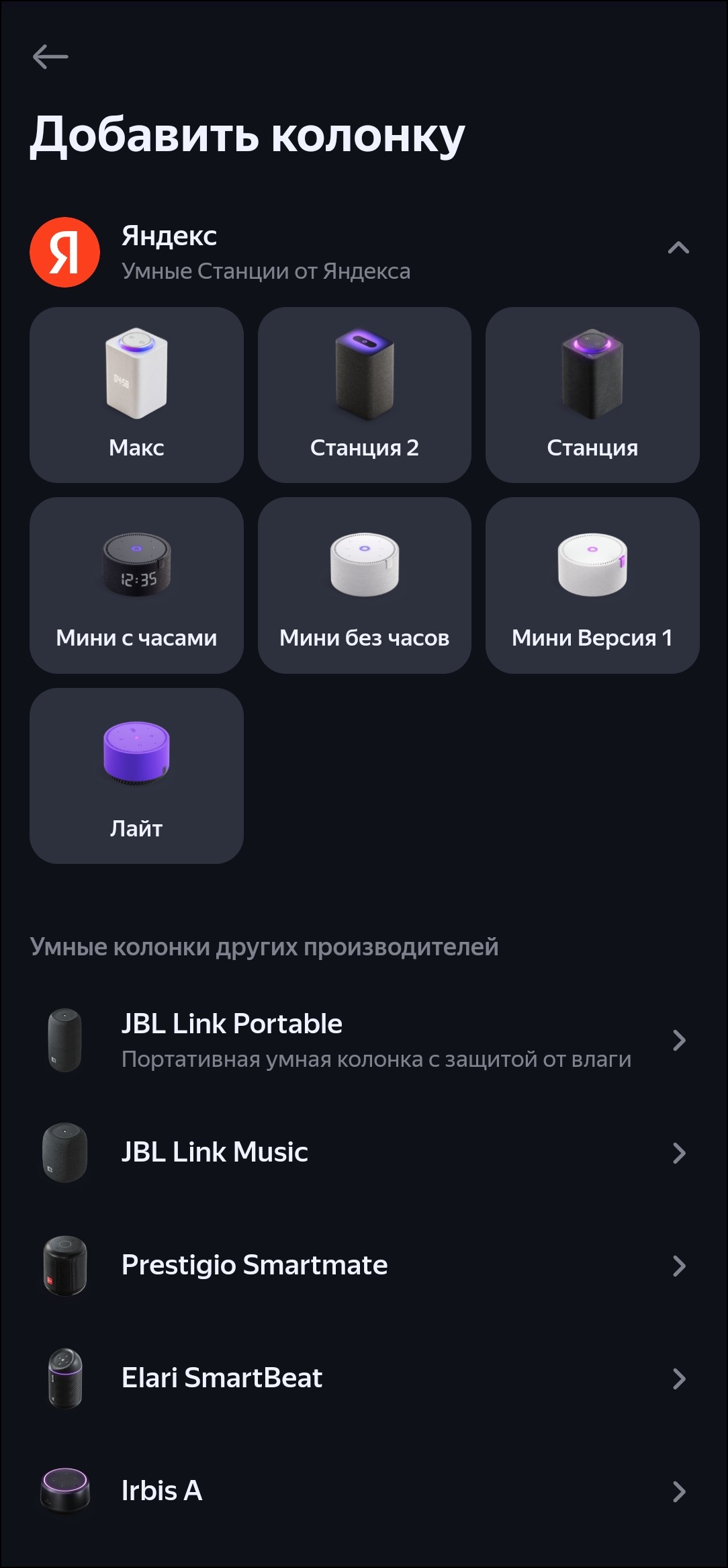Tap the JBL Link Portable speaker icon
This screenshot has width=728, height=1568.
click(x=64, y=1040)
